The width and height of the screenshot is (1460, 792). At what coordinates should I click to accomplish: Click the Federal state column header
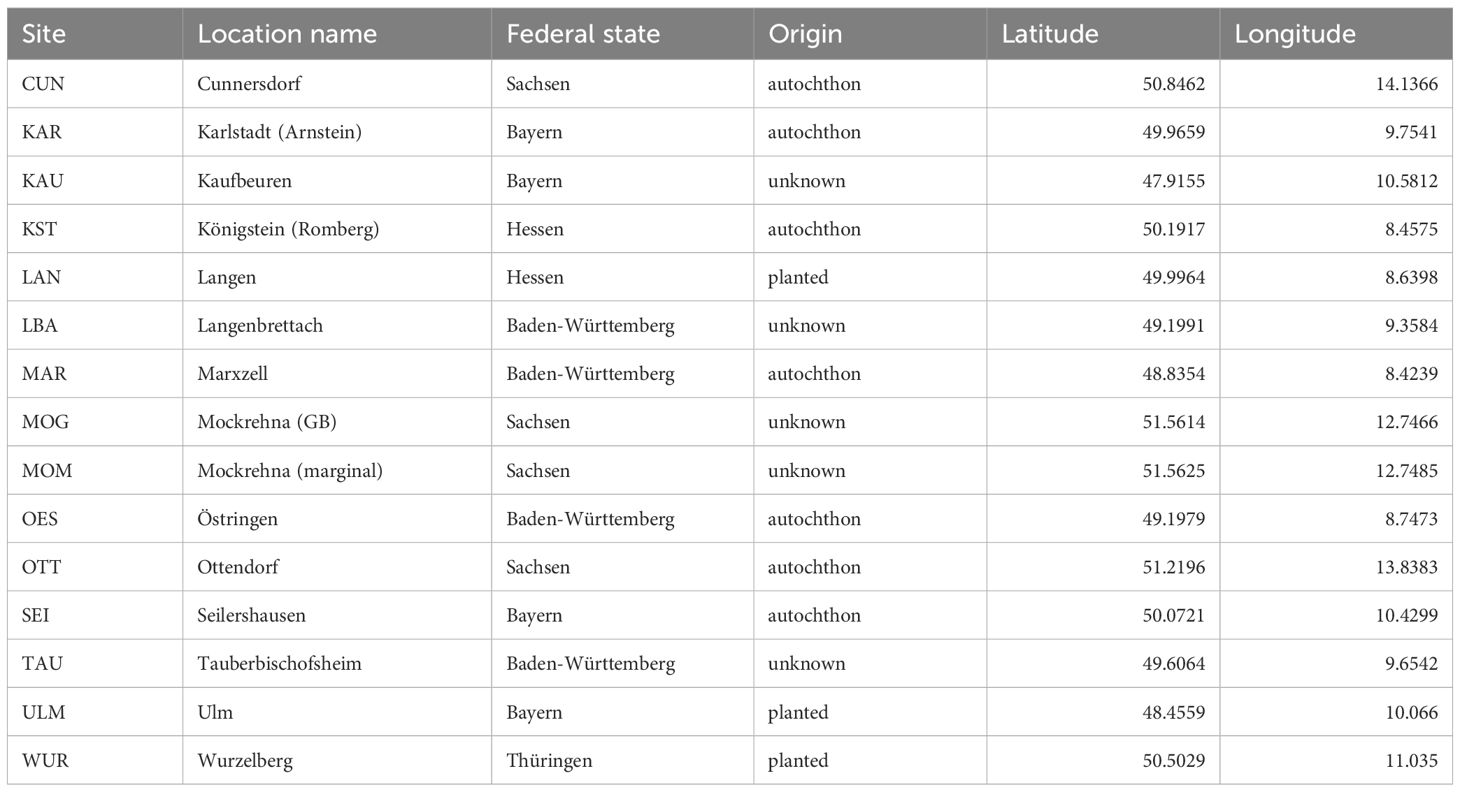[x=583, y=34]
